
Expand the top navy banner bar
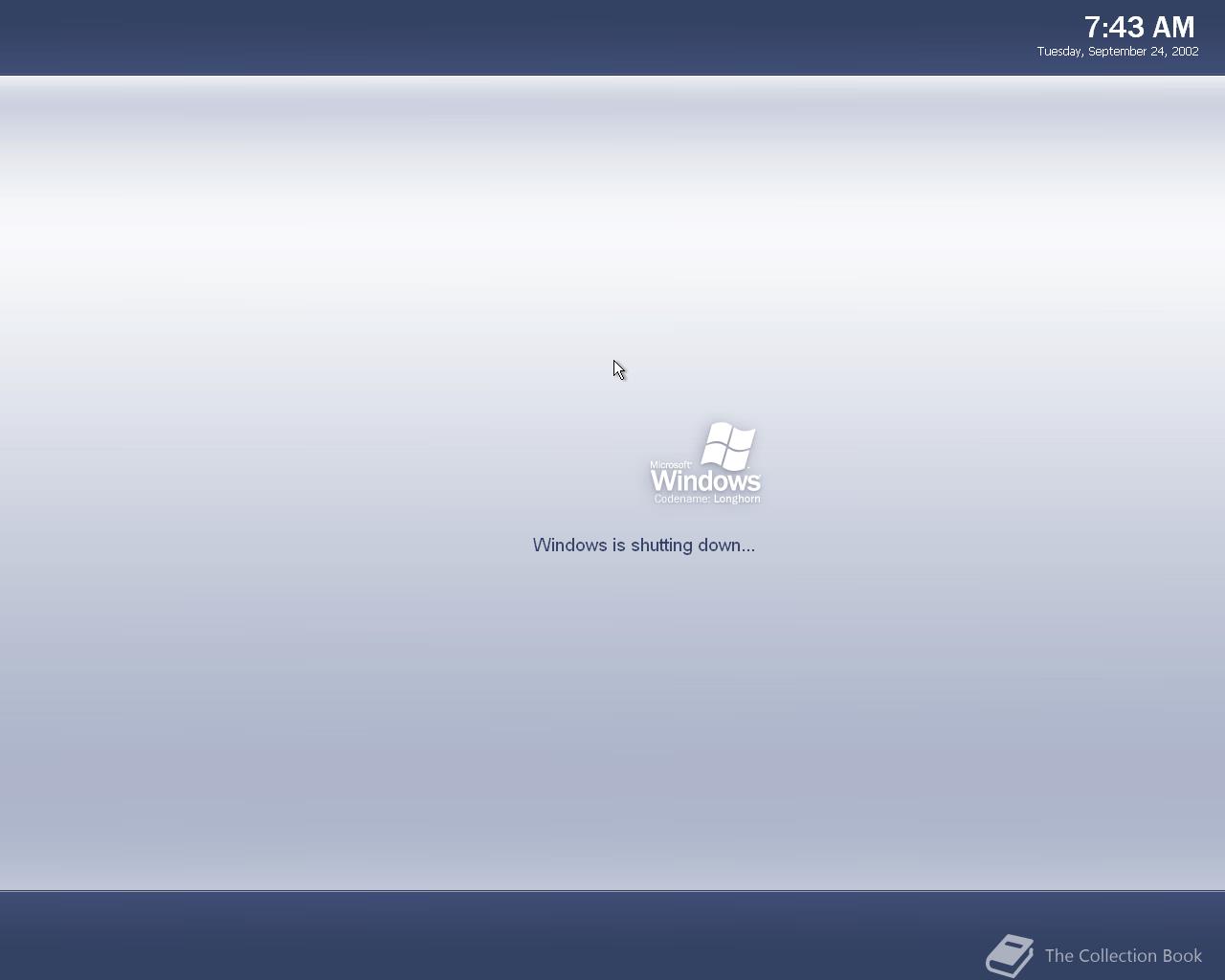(612, 36)
